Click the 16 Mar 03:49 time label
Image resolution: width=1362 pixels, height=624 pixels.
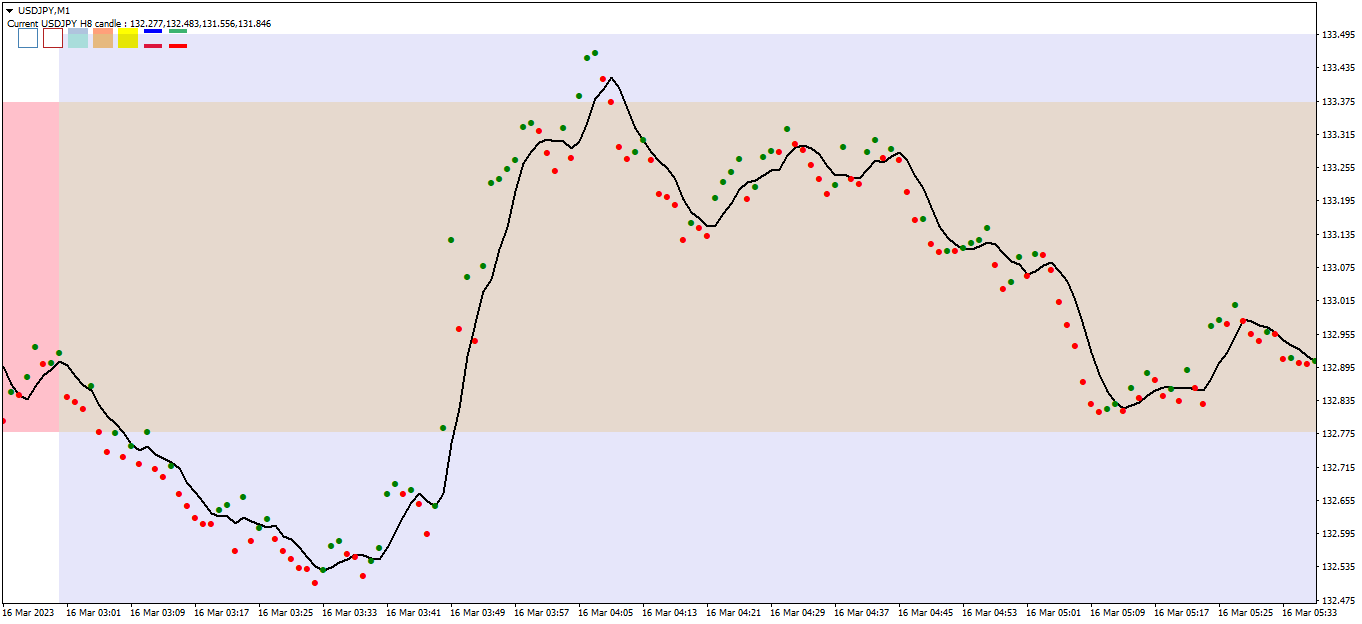[477, 612]
